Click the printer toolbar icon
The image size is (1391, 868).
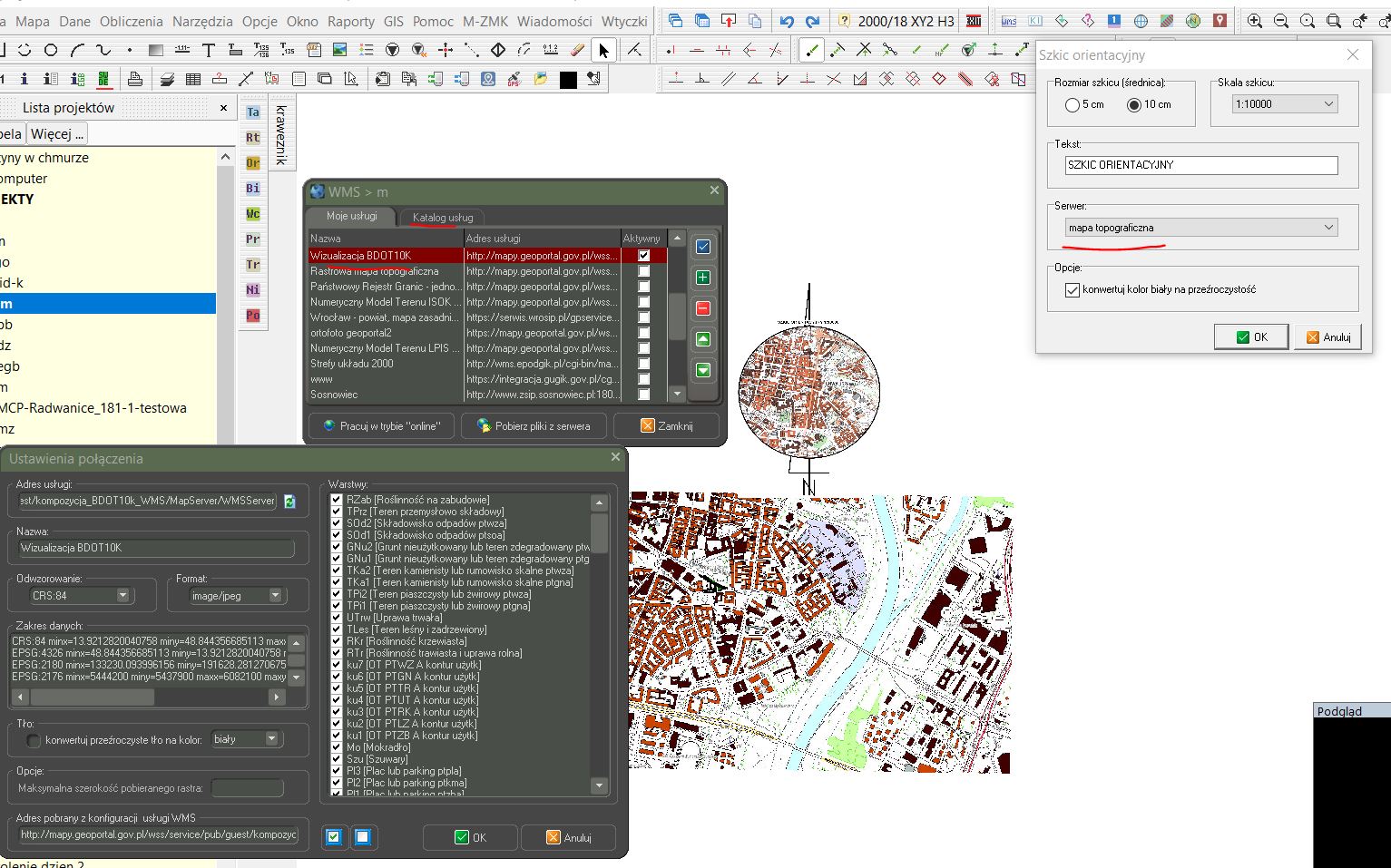tap(134, 79)
